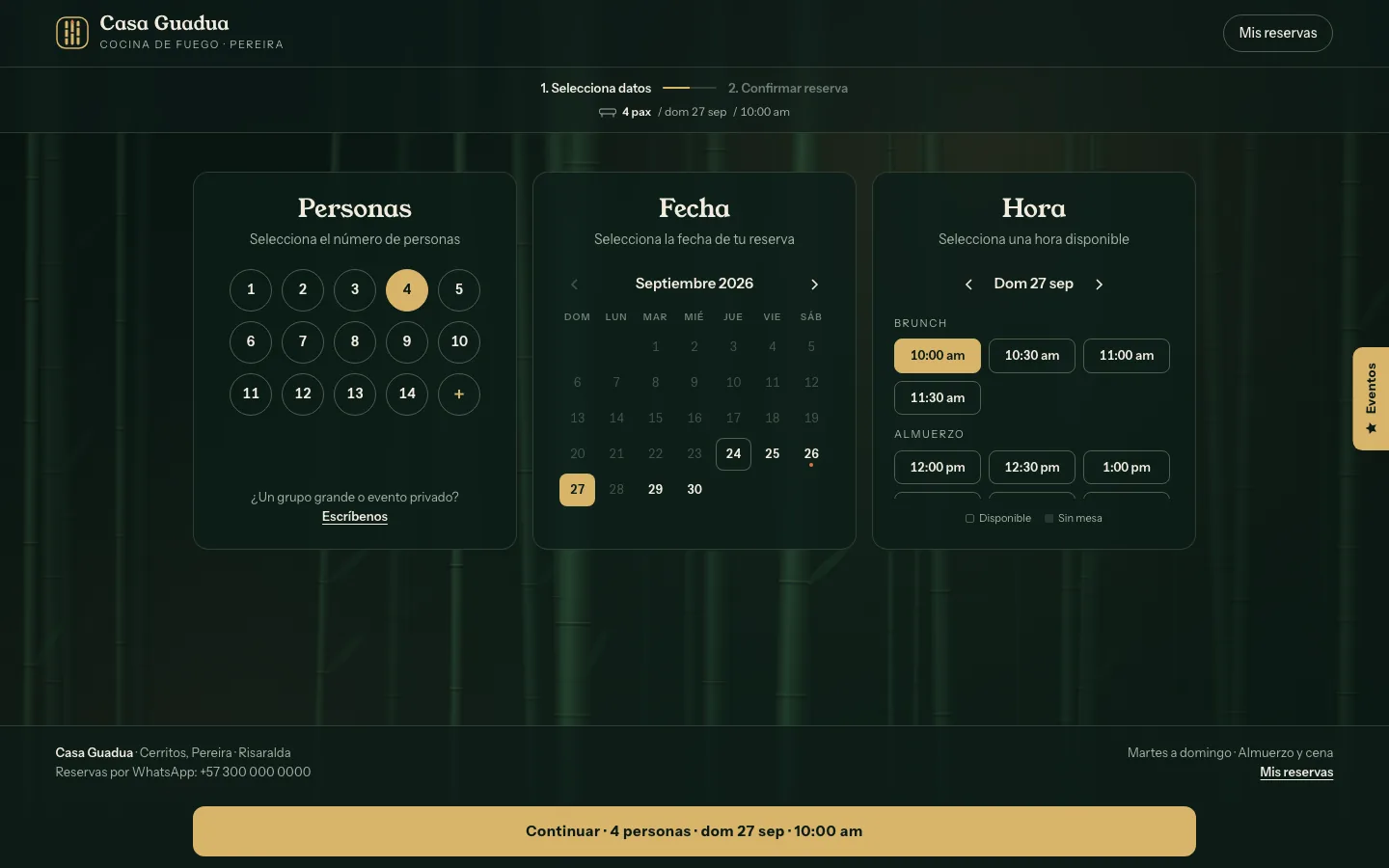Go to the previous calendar month
The width and height of the screenshot is (1389, 868).
click(x=574, y=284)
